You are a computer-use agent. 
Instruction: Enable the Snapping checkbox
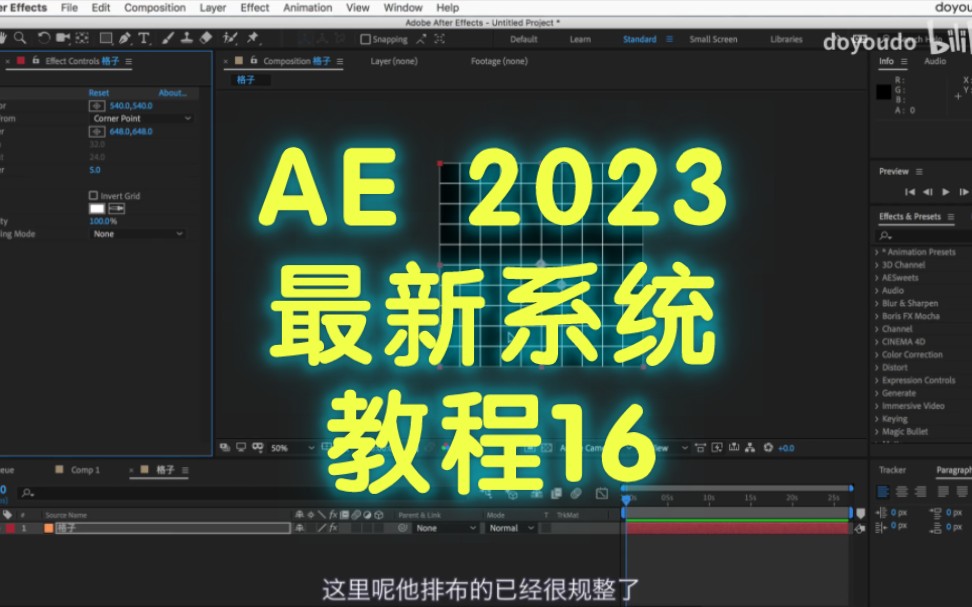[x=364, y=40]
